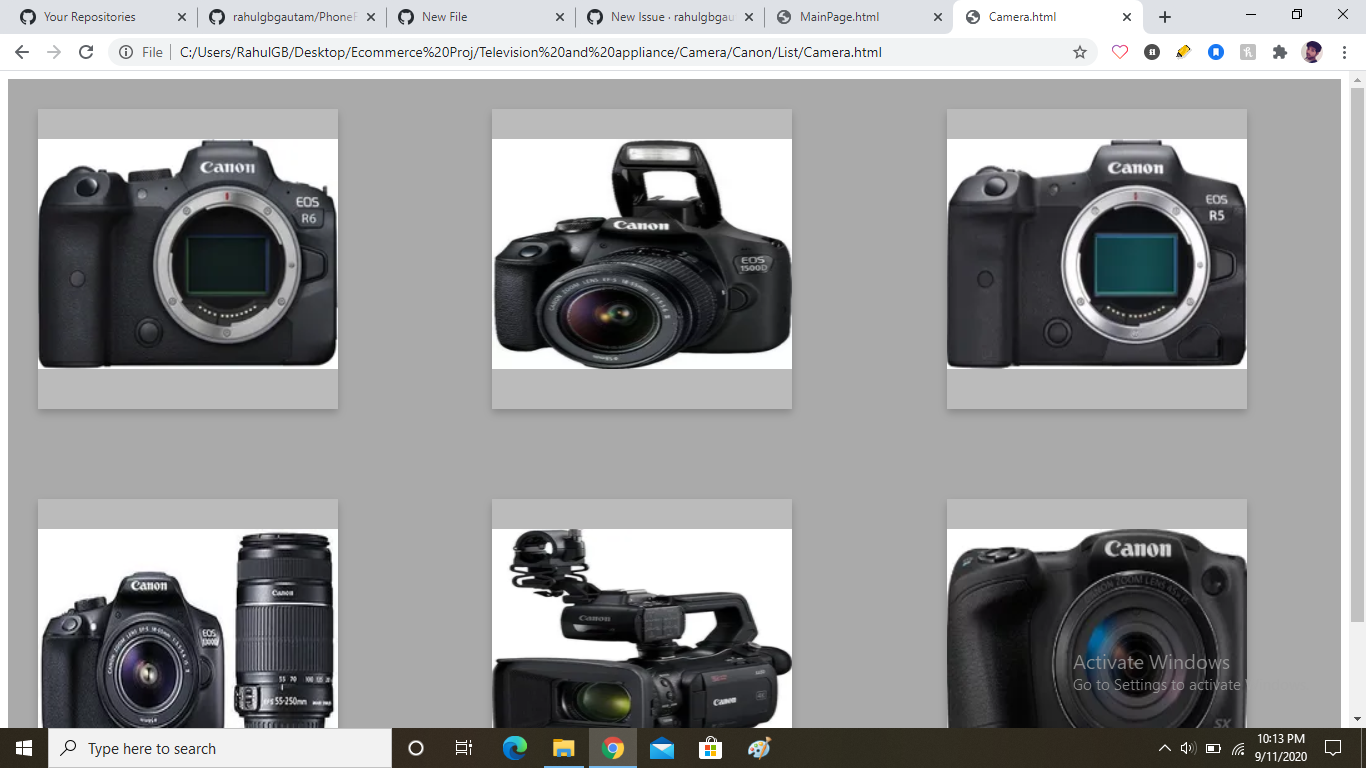The image size is (1366, 768).
Task: Click the scrollbar down arrow
Action: [x=1357, y=718]
